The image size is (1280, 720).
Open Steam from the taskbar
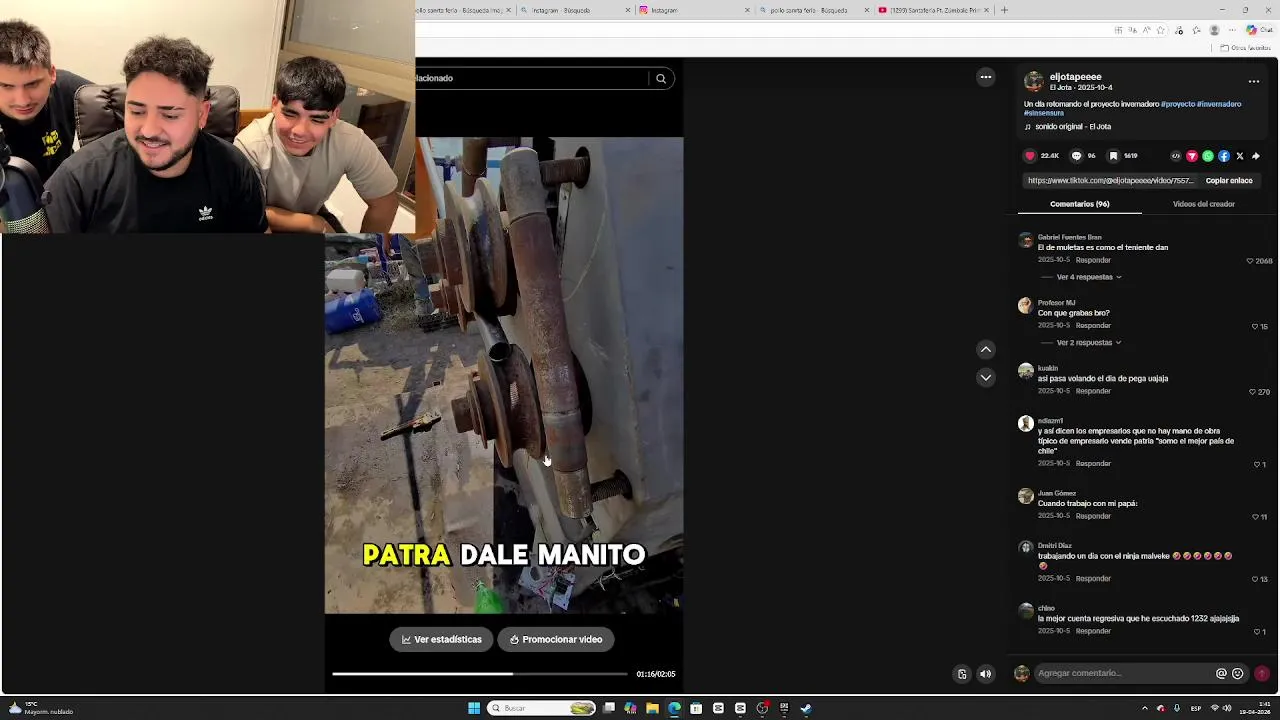coord(806,708)
